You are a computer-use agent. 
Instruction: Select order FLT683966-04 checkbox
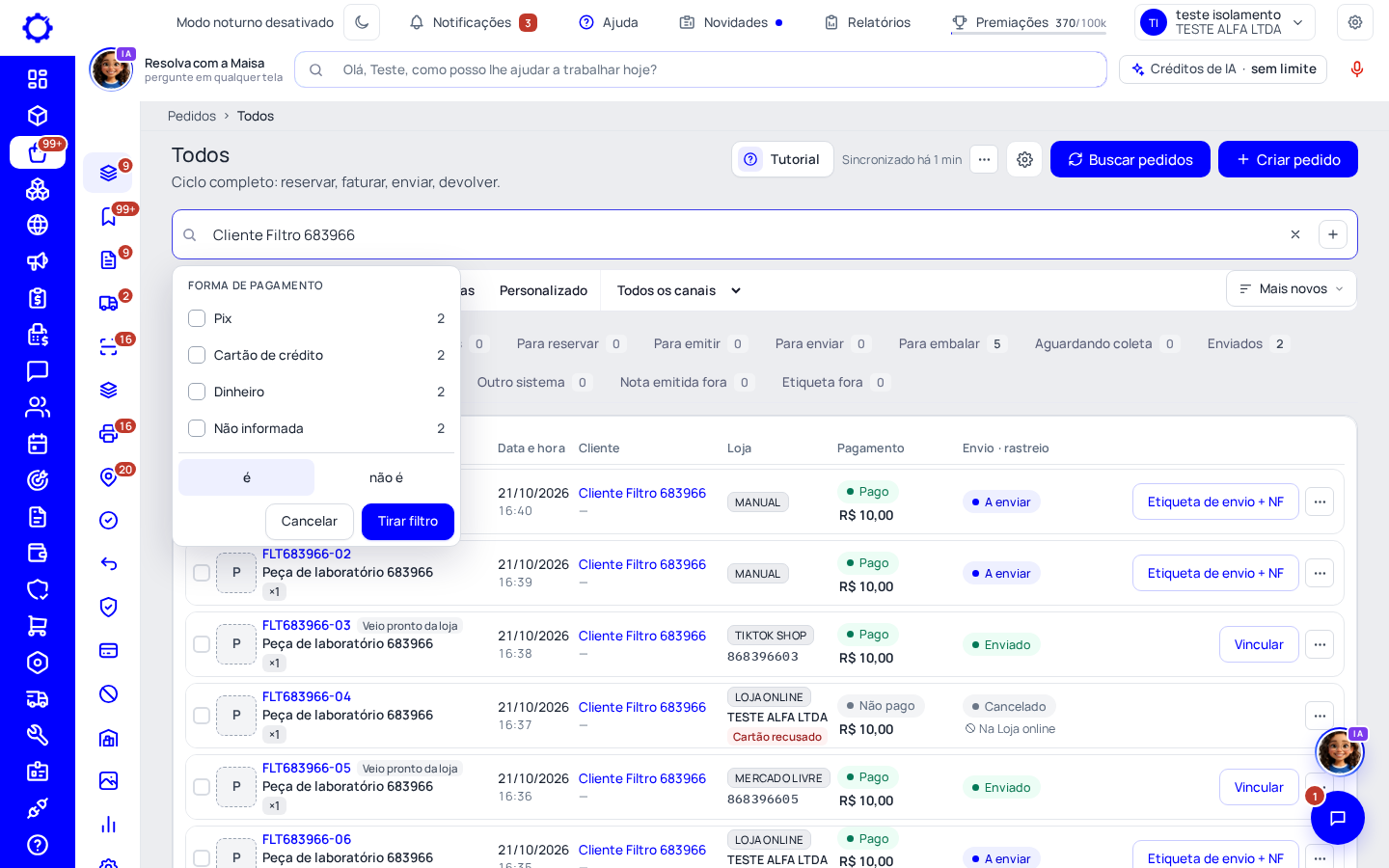tap(202, 716)
